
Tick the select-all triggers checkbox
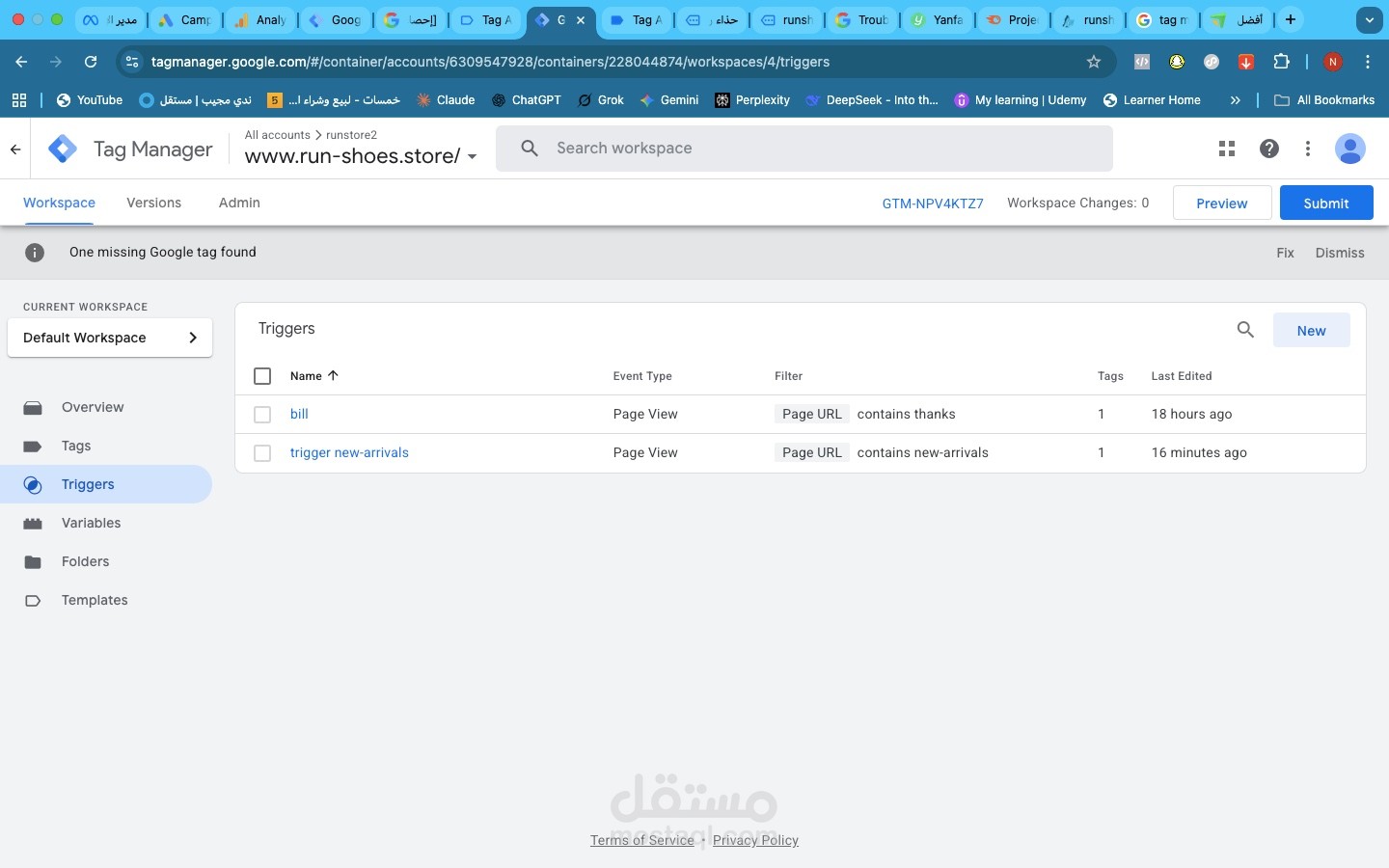point(262,376)
